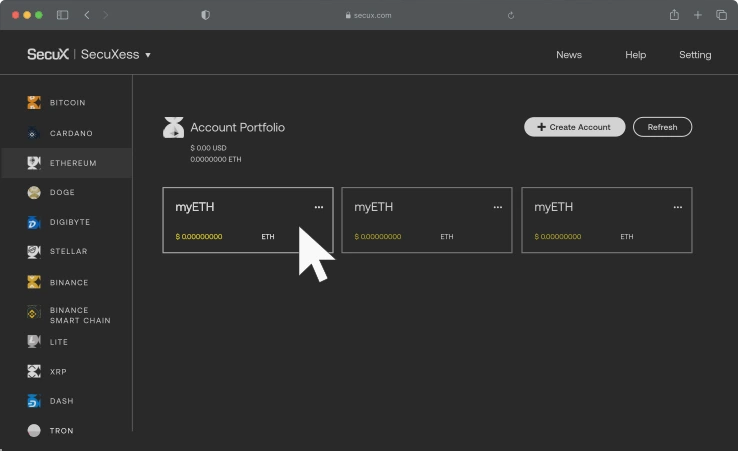The image size is (738, 451).
Task: Click the SecuXess product name
Action: click(x=110, y=54)
